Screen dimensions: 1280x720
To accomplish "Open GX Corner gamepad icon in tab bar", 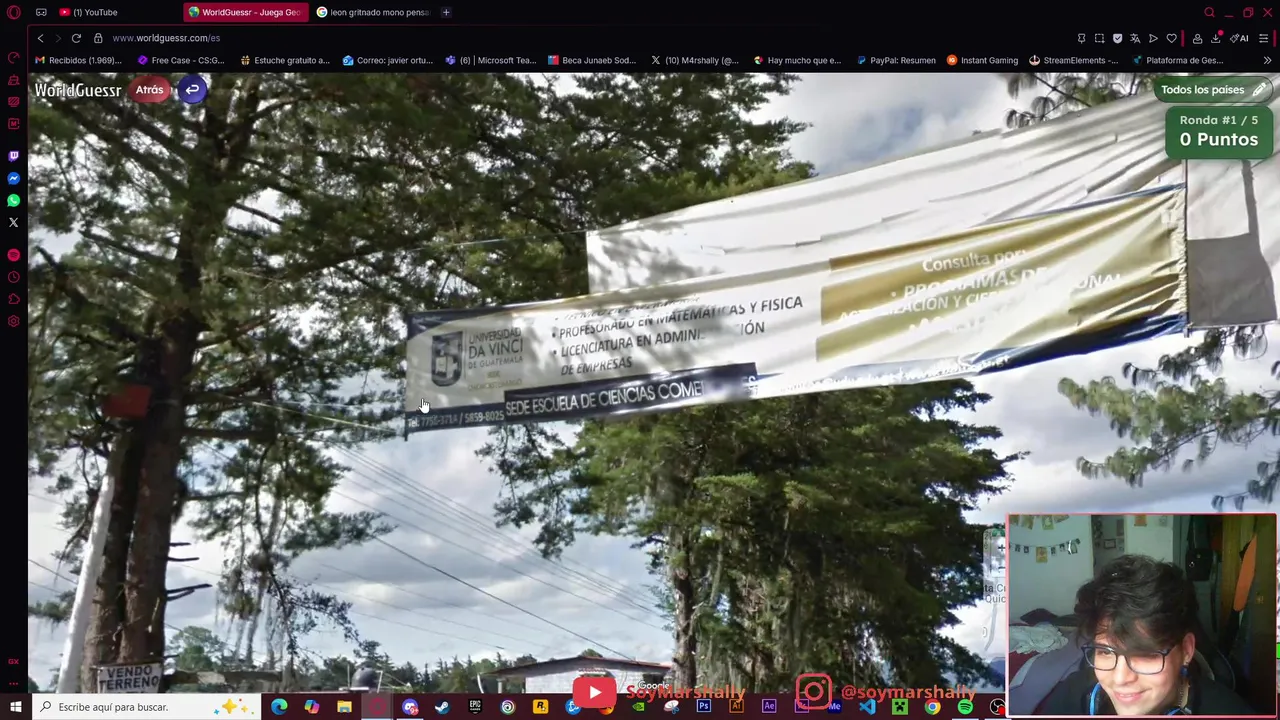I will click(x=41, y=12).
